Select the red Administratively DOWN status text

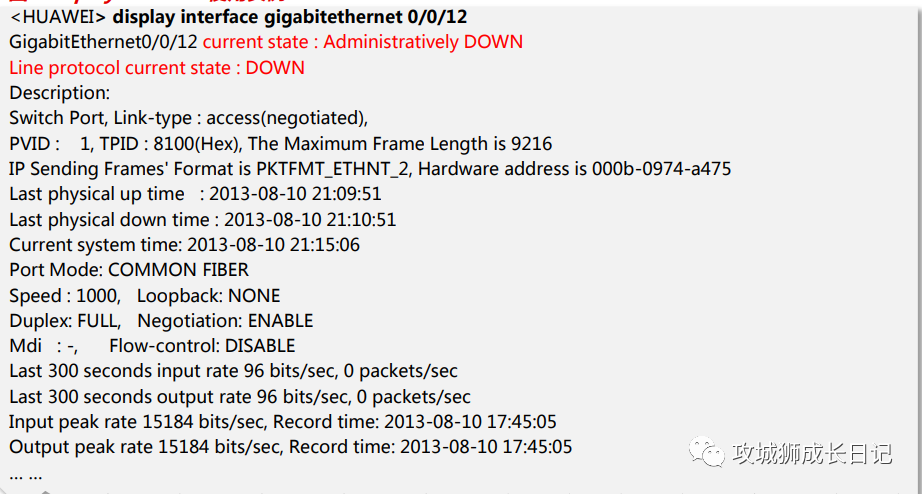[423, 42]
